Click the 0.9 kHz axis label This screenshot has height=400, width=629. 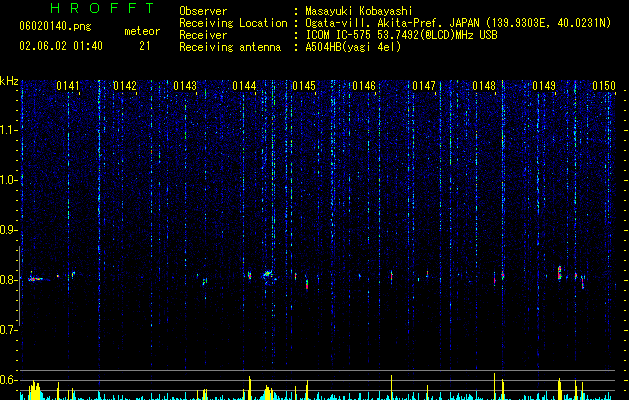pyautogui.click(x=9, y=230)
